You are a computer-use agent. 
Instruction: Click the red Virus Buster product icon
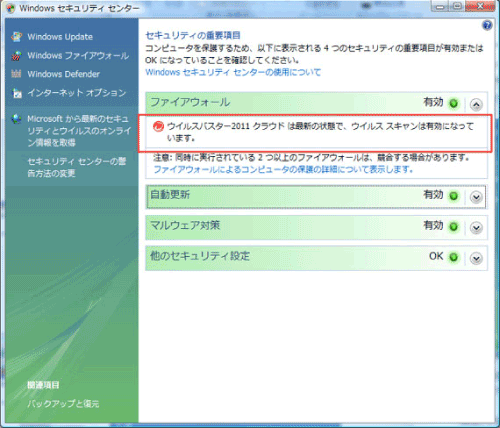tap(158, 126)
